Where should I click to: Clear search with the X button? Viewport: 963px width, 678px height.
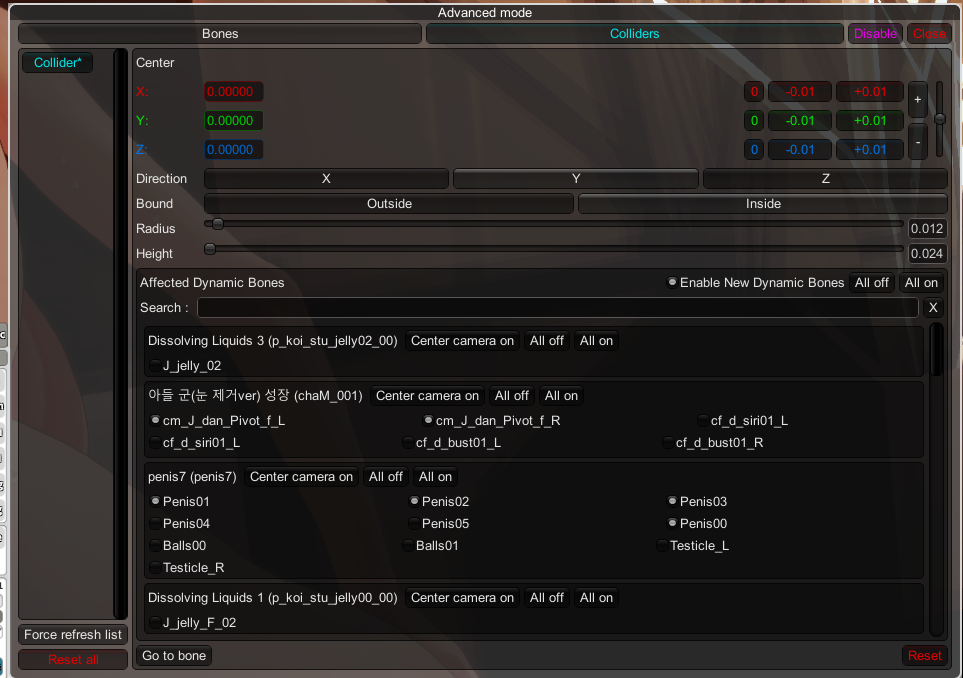[932, 308]
